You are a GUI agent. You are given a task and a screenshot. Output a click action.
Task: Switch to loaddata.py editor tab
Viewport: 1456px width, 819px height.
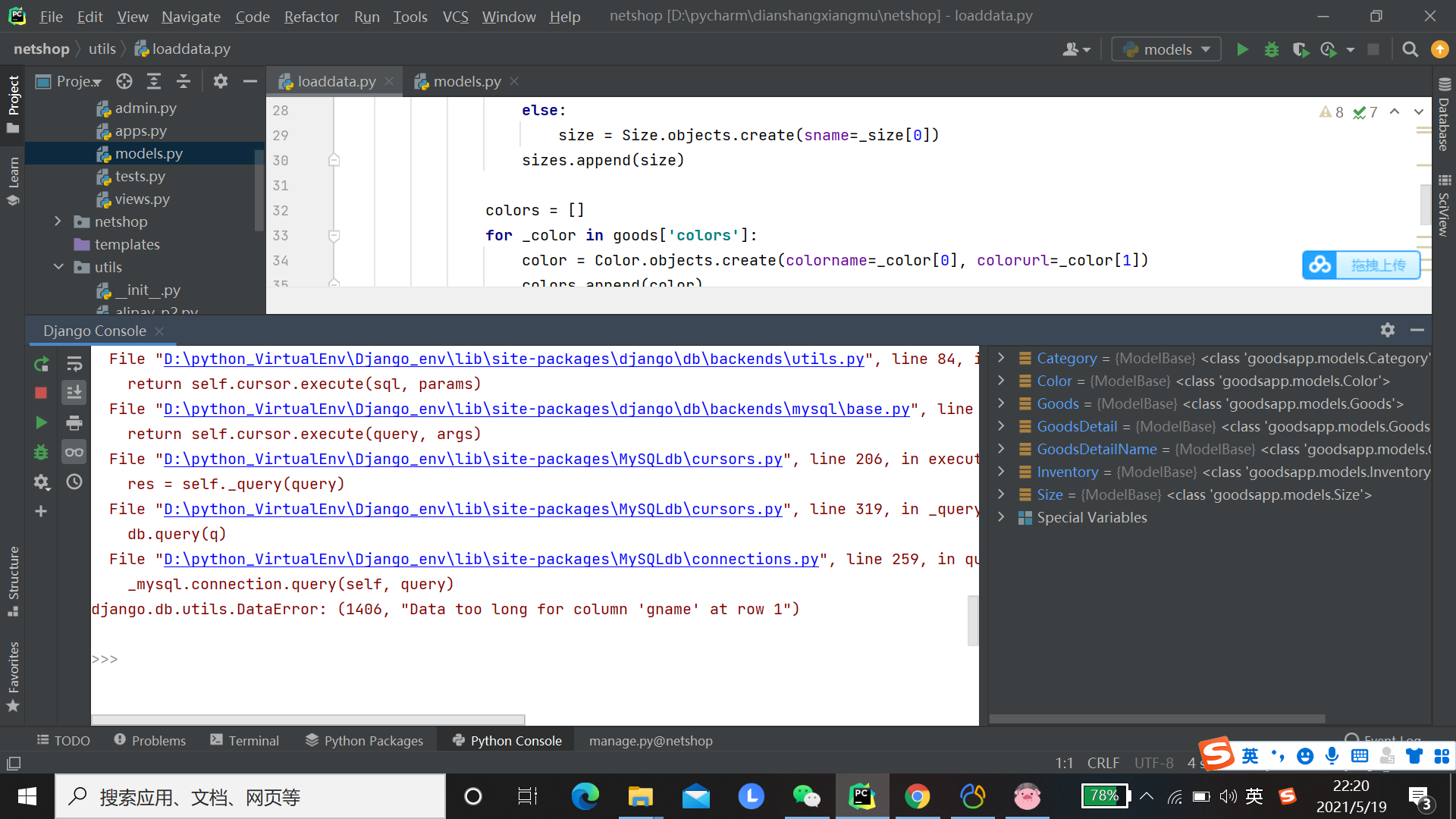click(336, 81)
